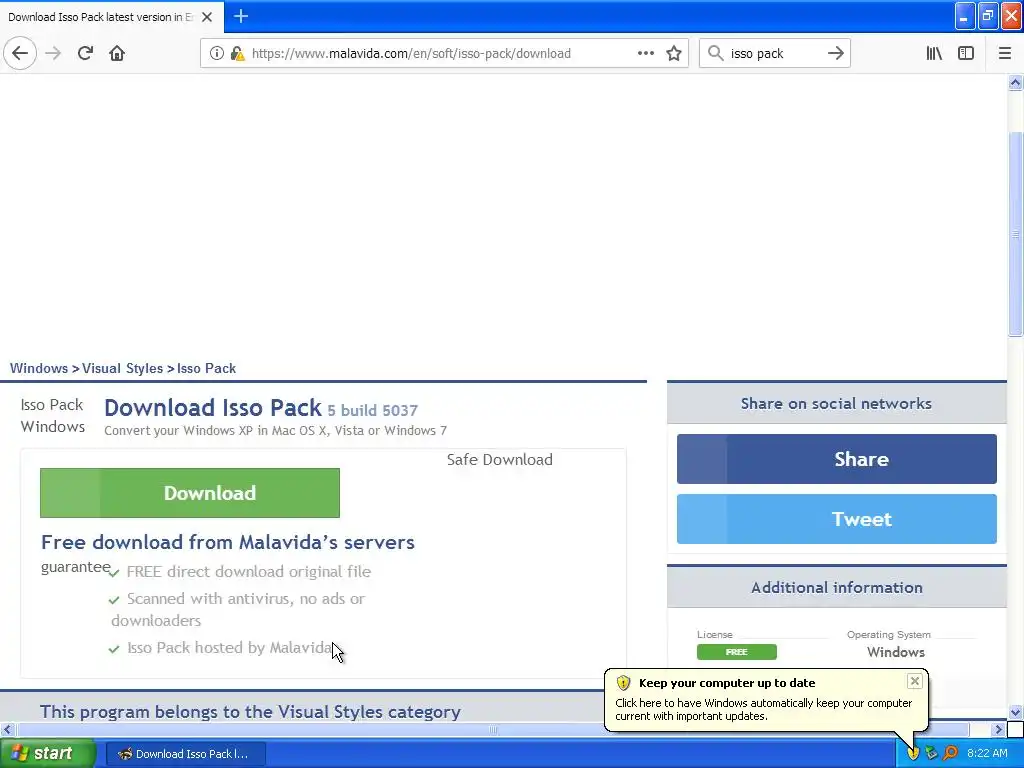
Task: Open a new tab with plus
Action: point(241,16)
